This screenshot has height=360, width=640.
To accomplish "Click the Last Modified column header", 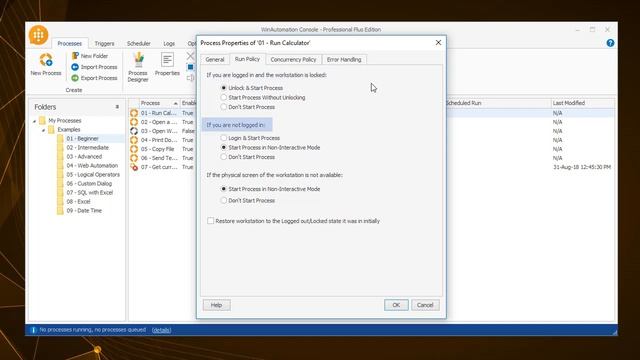I will pos(582,103).
